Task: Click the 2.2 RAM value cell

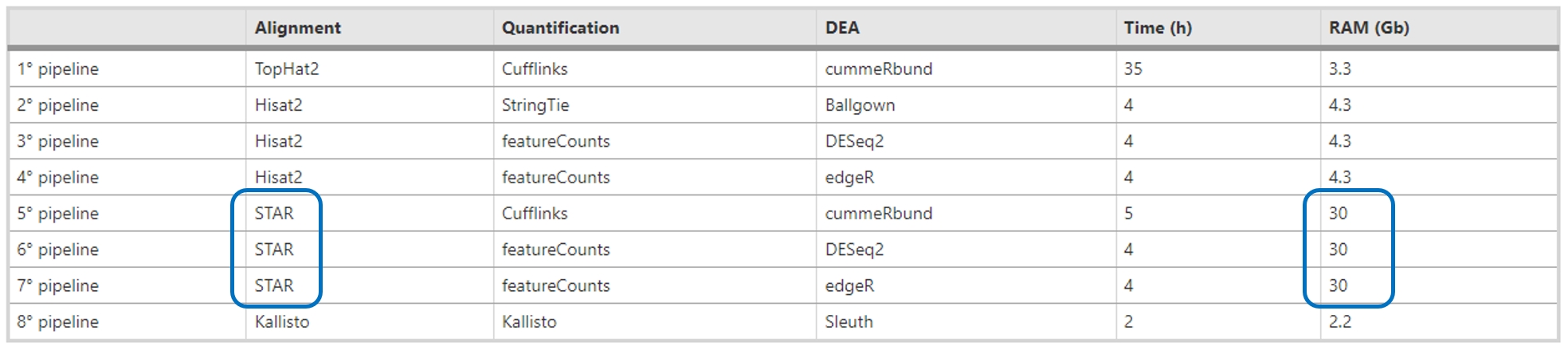Action: coord(1339,322)
